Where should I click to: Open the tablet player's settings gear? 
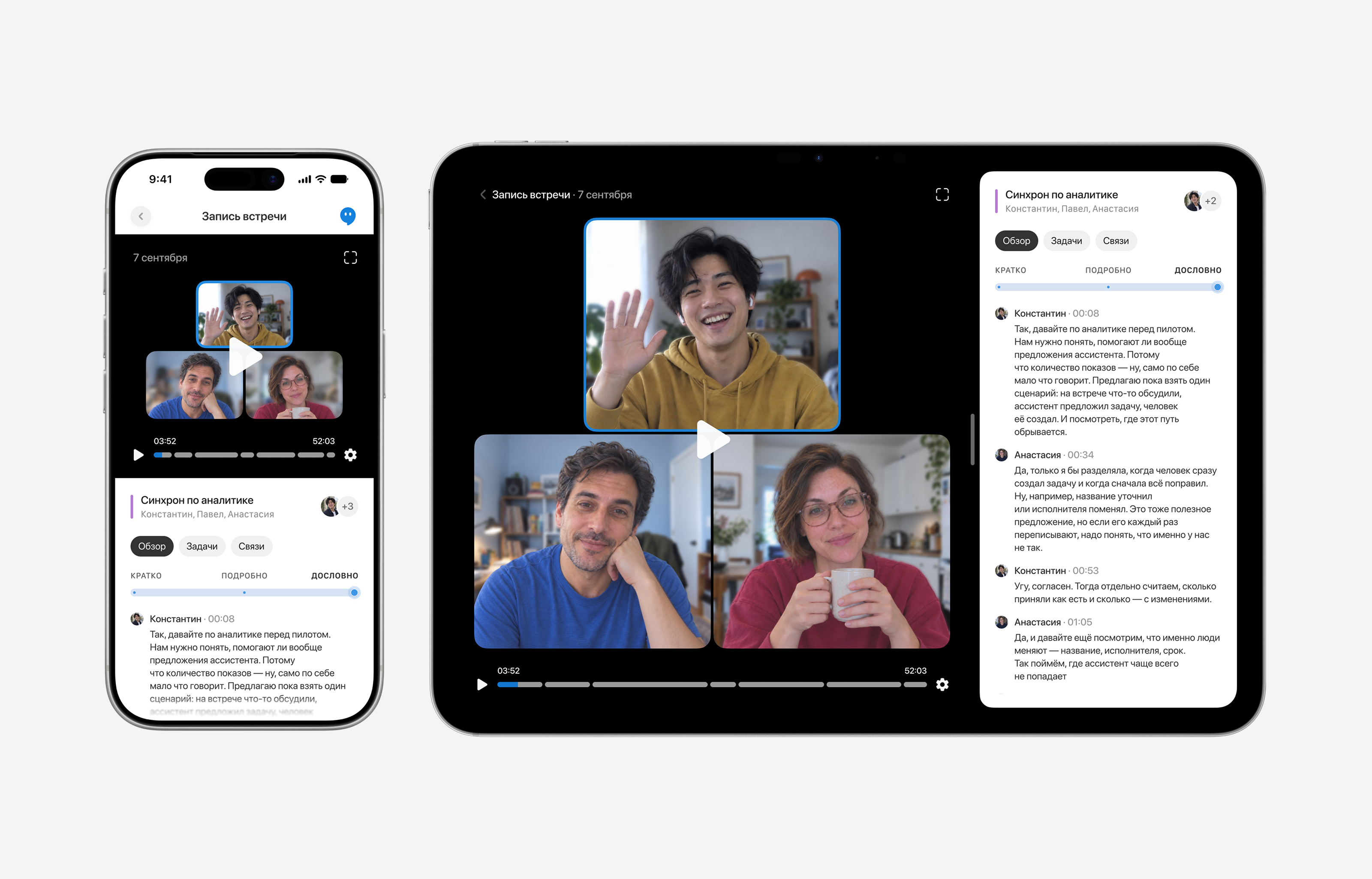pyautogui.click(x=942, y=684)
